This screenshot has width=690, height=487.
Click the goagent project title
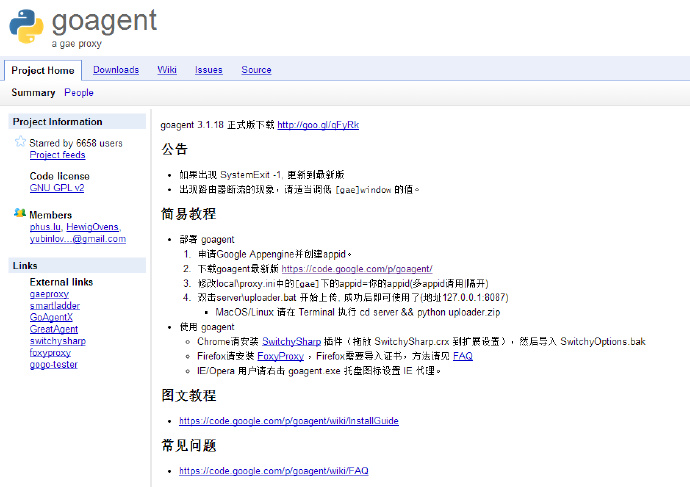104,21
